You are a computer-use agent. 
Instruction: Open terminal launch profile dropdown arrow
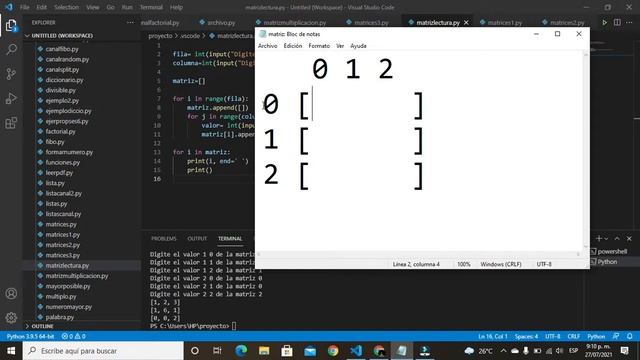point(606,238)
